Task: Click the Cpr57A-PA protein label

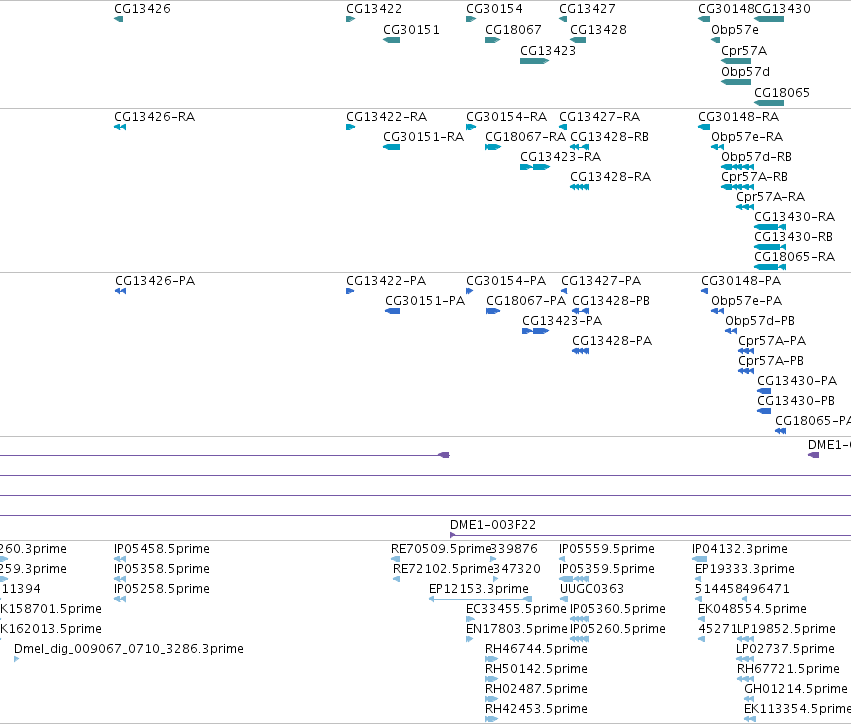Action: pos(772,341)
